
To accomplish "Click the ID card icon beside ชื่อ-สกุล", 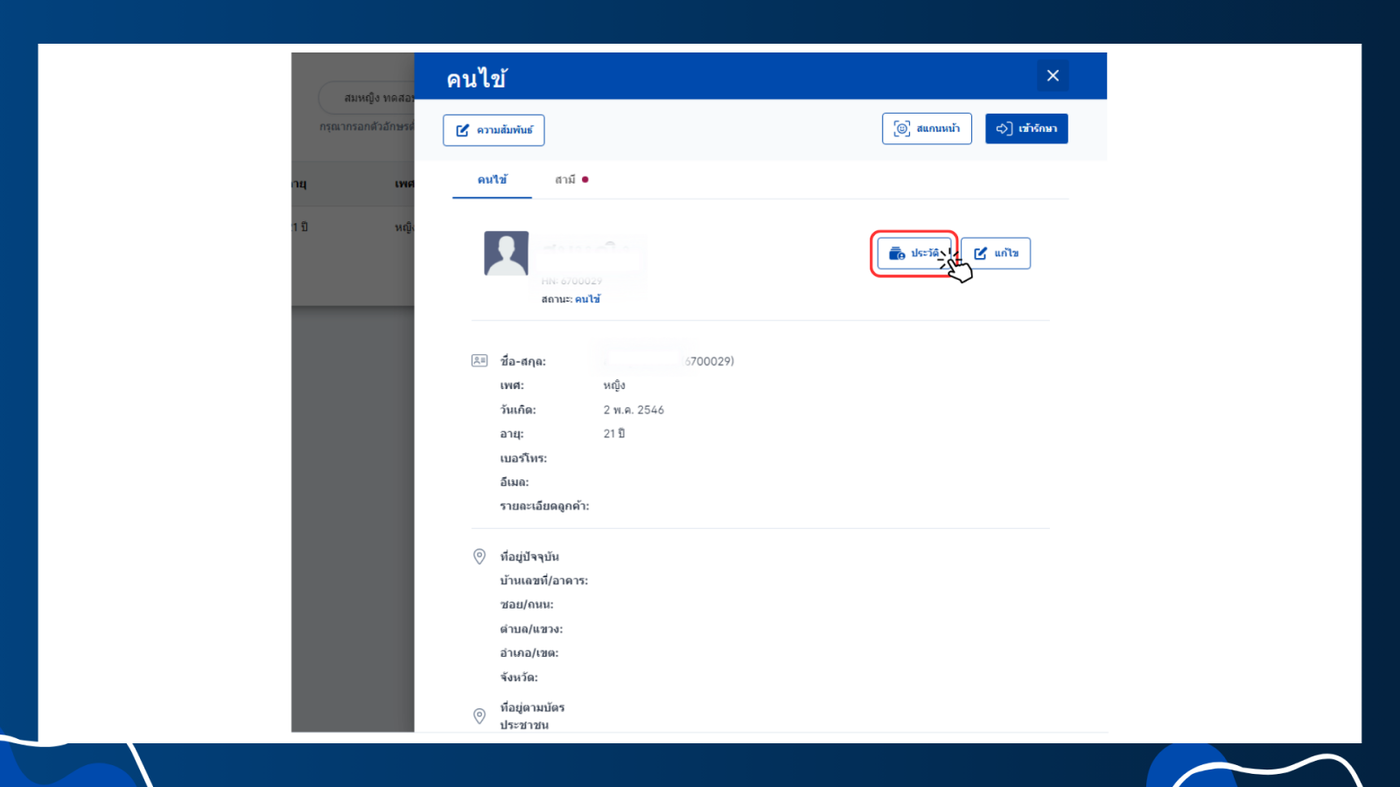I will (479, 360).
